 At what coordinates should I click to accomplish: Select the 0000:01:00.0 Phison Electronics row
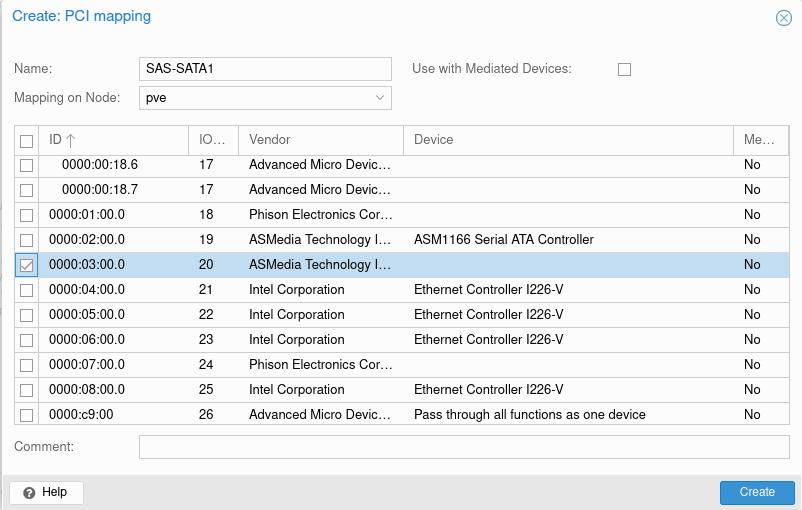[300, 215]
